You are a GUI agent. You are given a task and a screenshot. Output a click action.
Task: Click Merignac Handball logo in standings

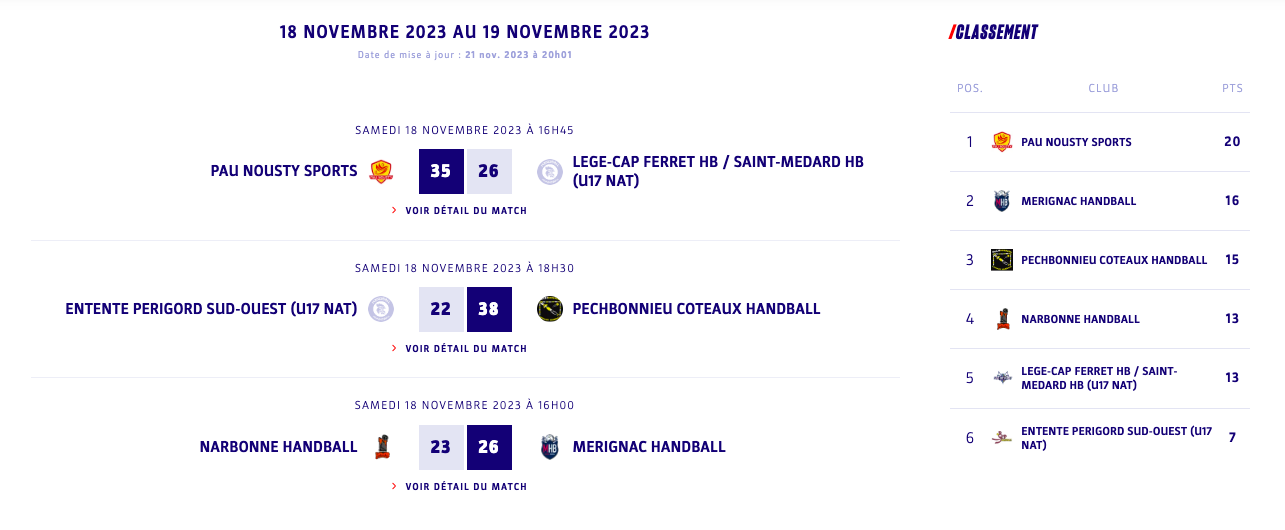click(x=1002, y=201)
